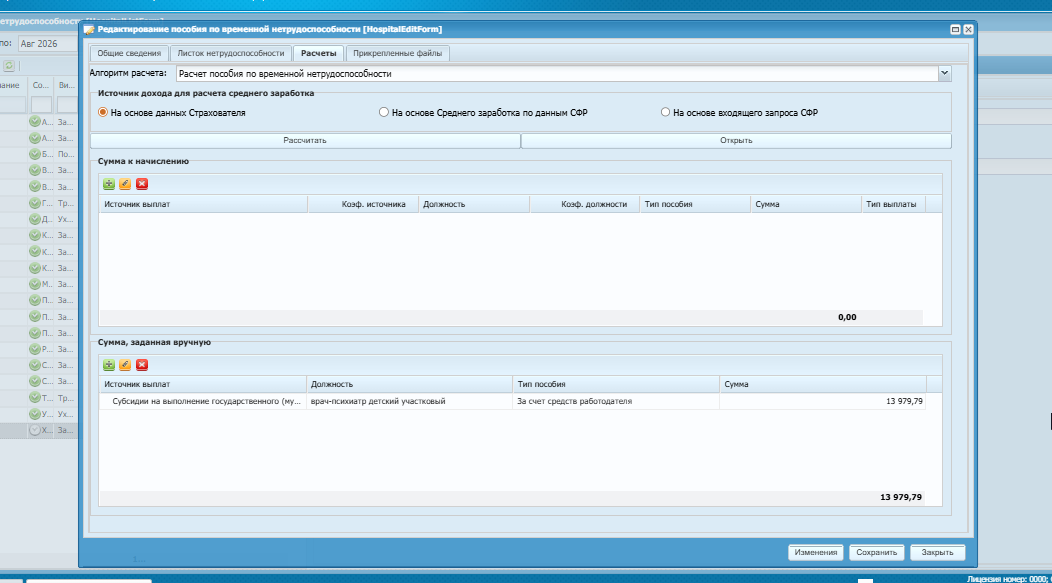Select row Субсидии на выполнение государственного
The image size is (1052, 583).
513,401
